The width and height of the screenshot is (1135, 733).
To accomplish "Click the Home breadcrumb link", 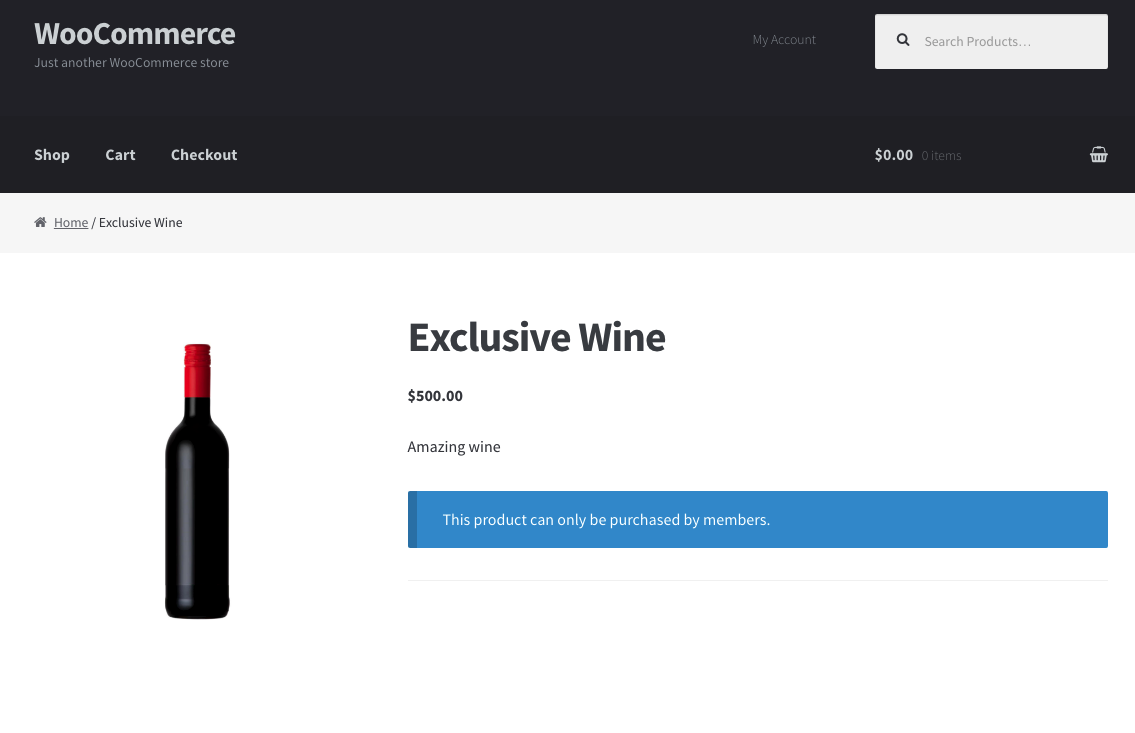I will (71, 222).
